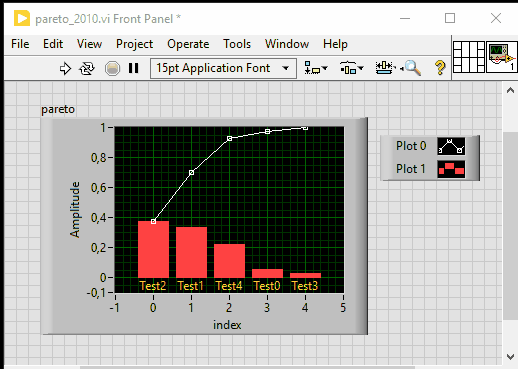Screen dimensions: 518x369
Task: Click the Search magnifier icon
Action: [x=411, y=68]
